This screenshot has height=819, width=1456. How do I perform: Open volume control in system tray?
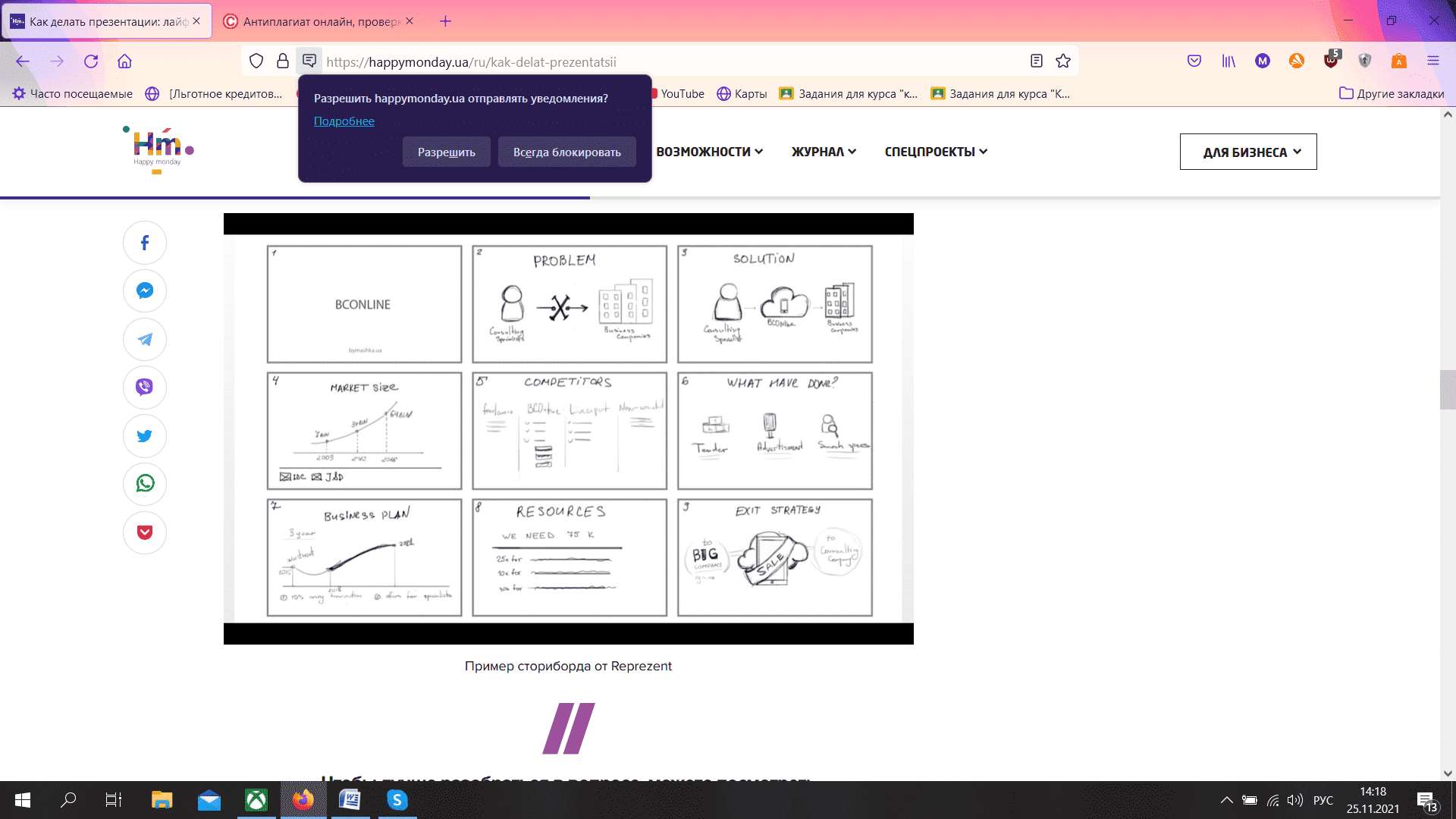pos(1295,800)
